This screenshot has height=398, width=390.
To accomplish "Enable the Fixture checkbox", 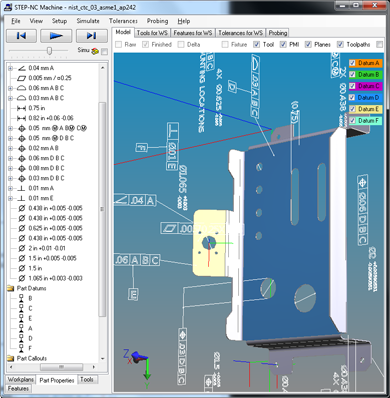I will pos(225,44).
